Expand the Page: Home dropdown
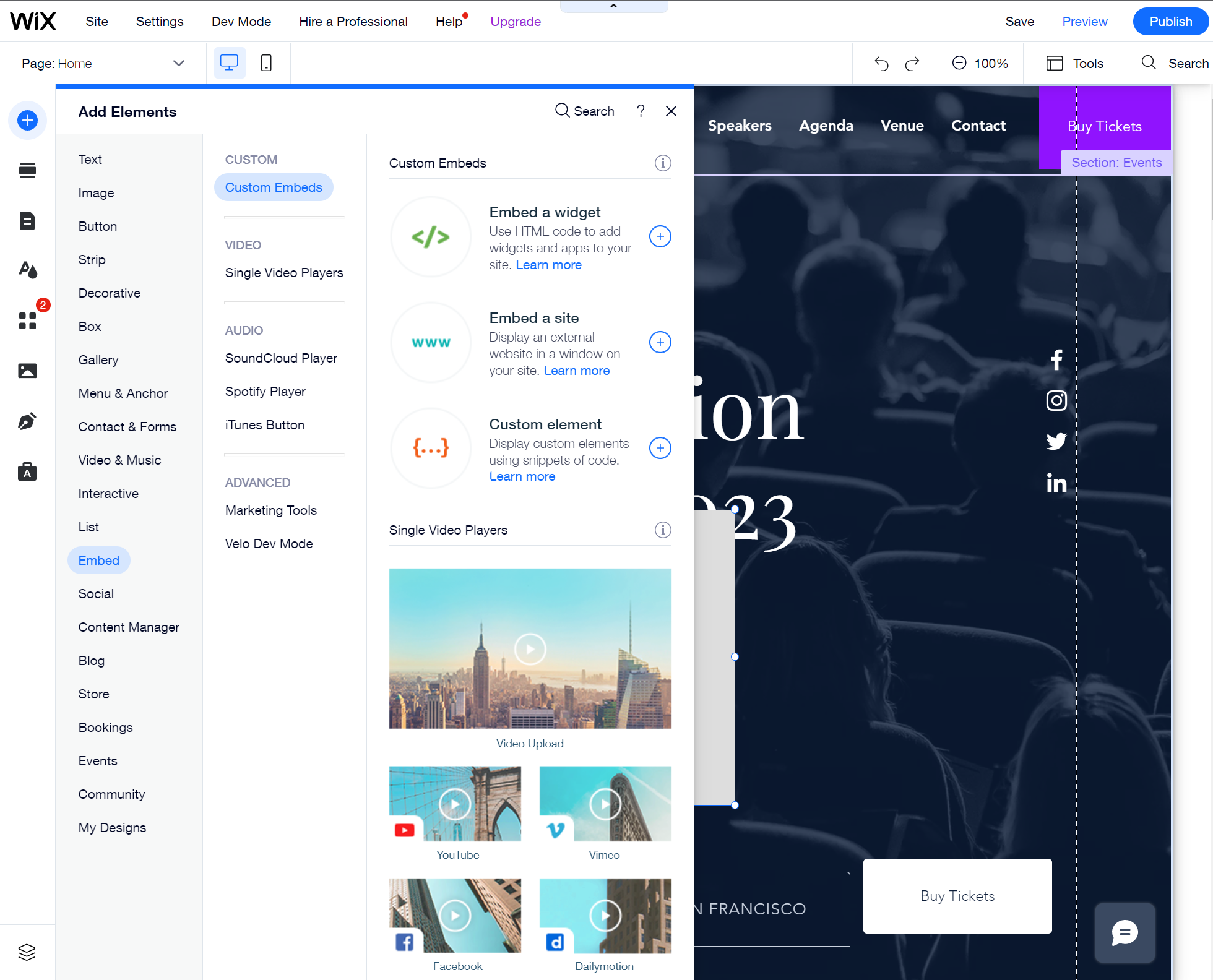Screen dimensions: 1213x980 click(103, 63)
